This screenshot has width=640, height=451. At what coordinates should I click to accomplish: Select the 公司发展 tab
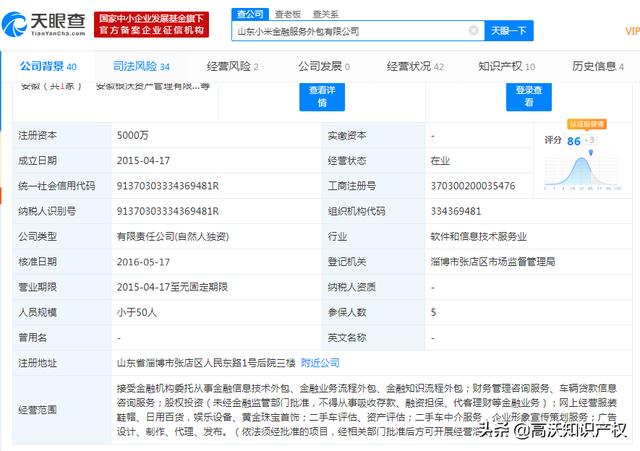324,66
